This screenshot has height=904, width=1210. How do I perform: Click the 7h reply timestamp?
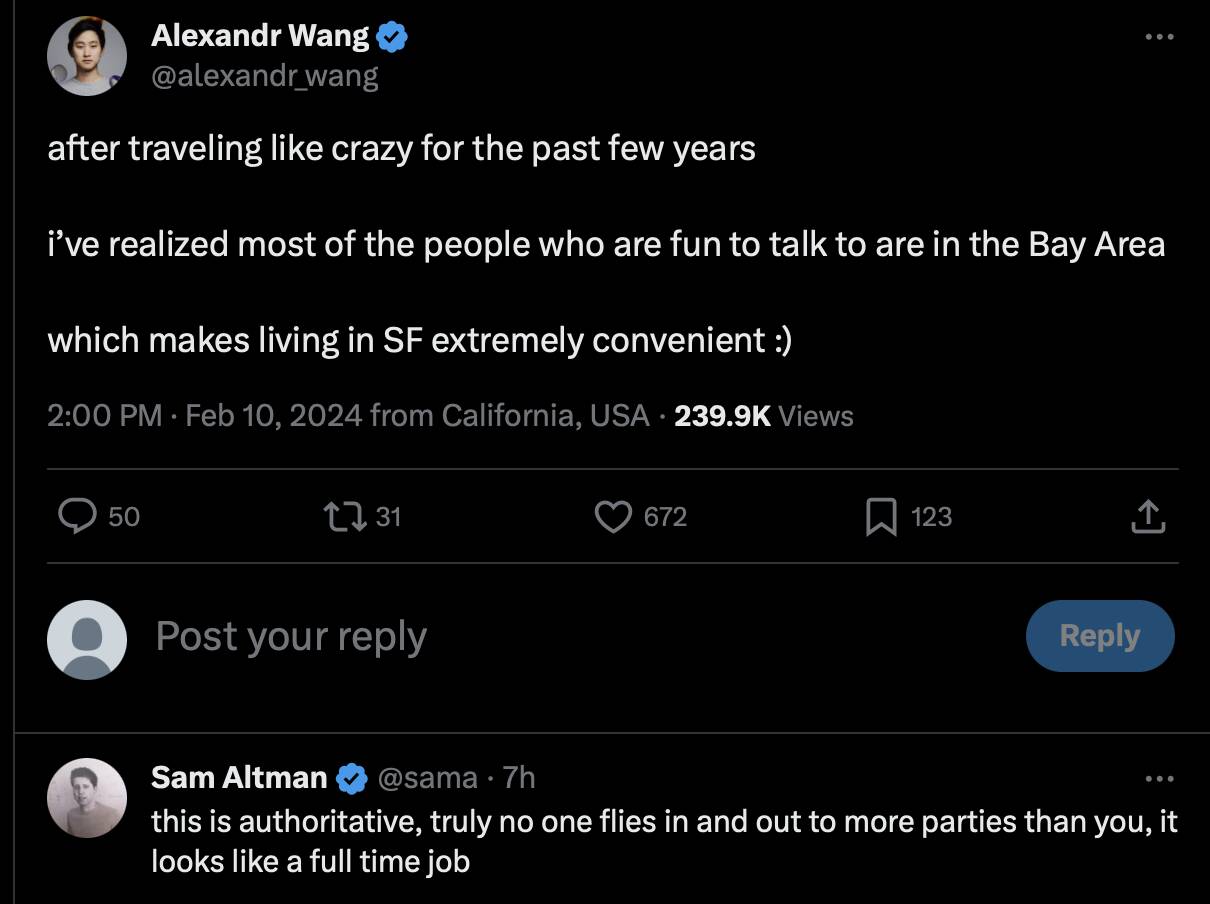tap(519, 777)
